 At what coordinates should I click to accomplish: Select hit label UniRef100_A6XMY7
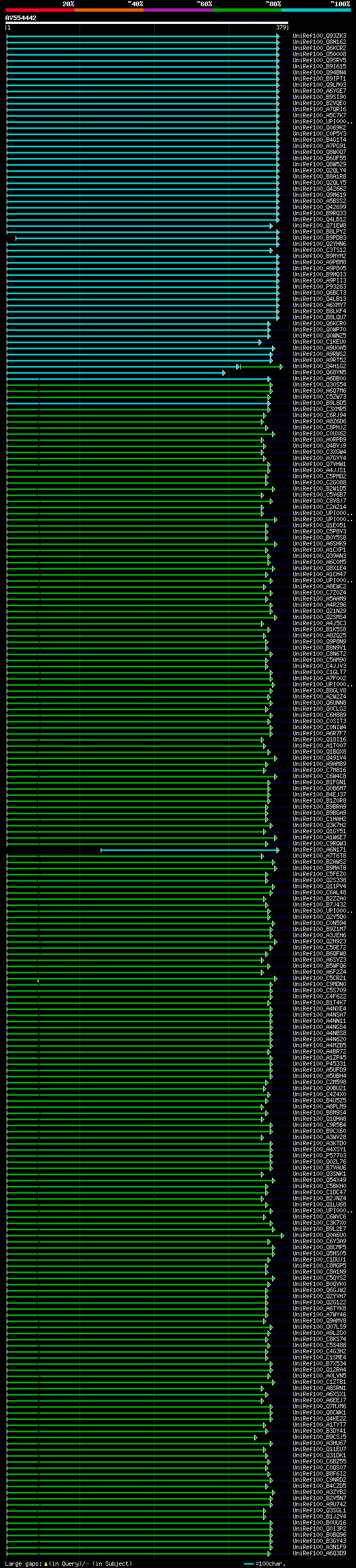(319, 305)
